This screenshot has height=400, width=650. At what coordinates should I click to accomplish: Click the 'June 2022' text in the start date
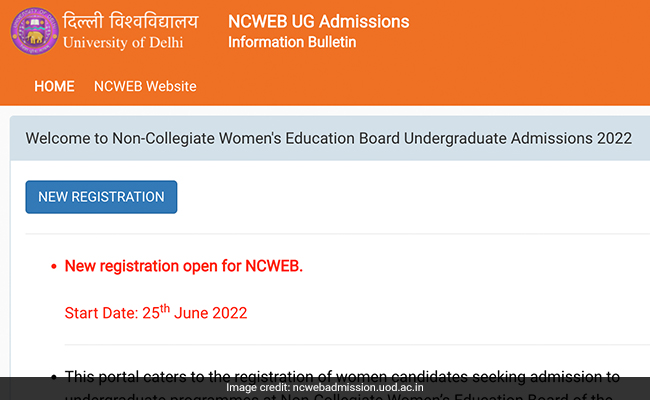point(210,313)
